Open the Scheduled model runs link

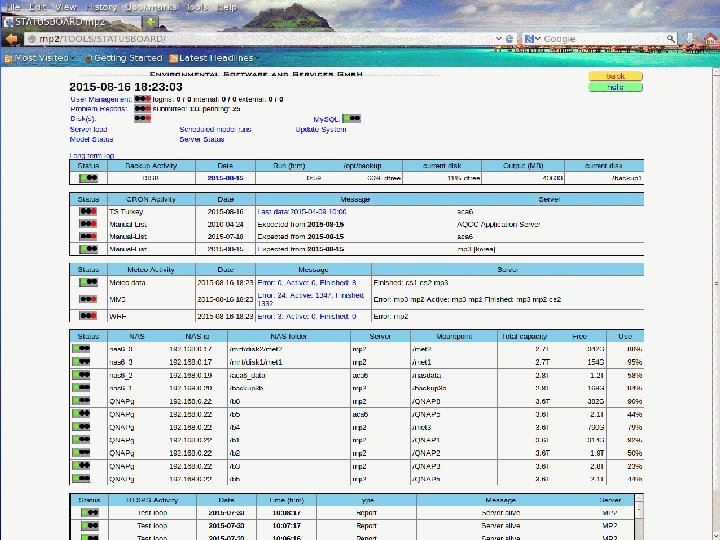[215, 129]
